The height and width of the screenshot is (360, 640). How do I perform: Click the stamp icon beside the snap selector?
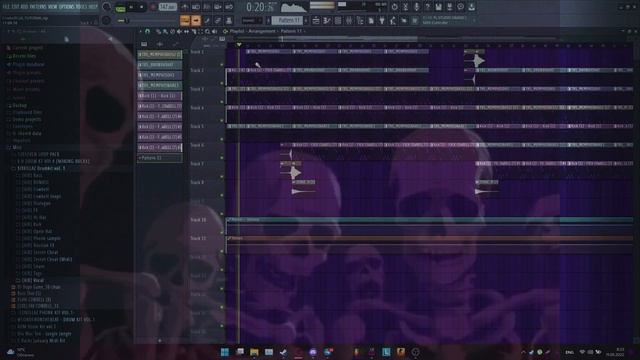(x=229, y=20)
